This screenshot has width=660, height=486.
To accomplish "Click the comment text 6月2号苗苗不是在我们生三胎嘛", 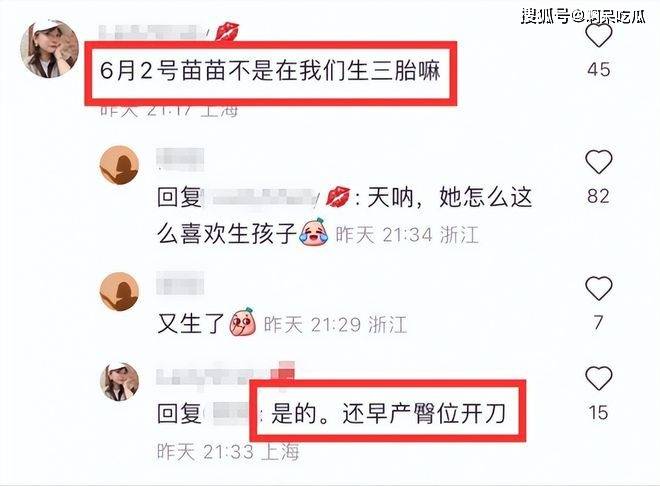I will [270, 71].
